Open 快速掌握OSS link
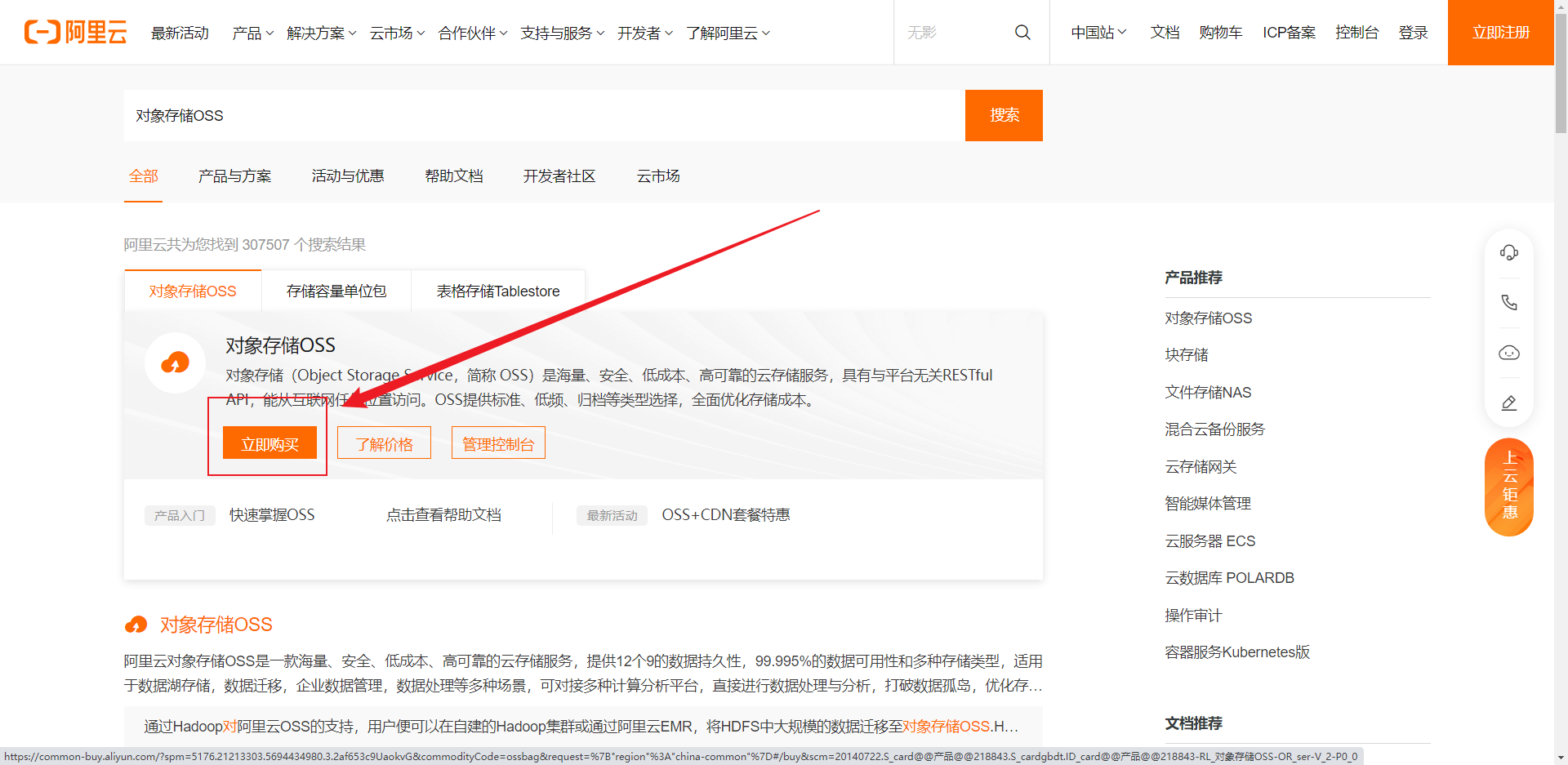1568x765 pixels. [x=272, y=514]
